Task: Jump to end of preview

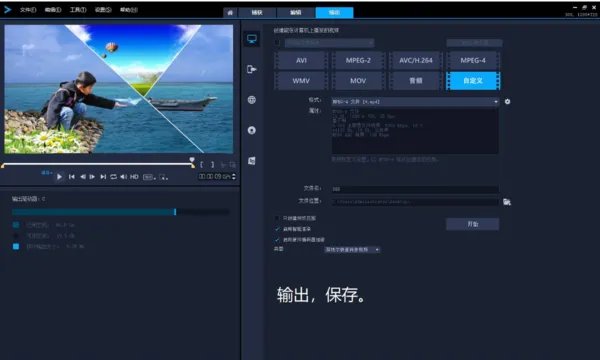Action: coord(103,177)
